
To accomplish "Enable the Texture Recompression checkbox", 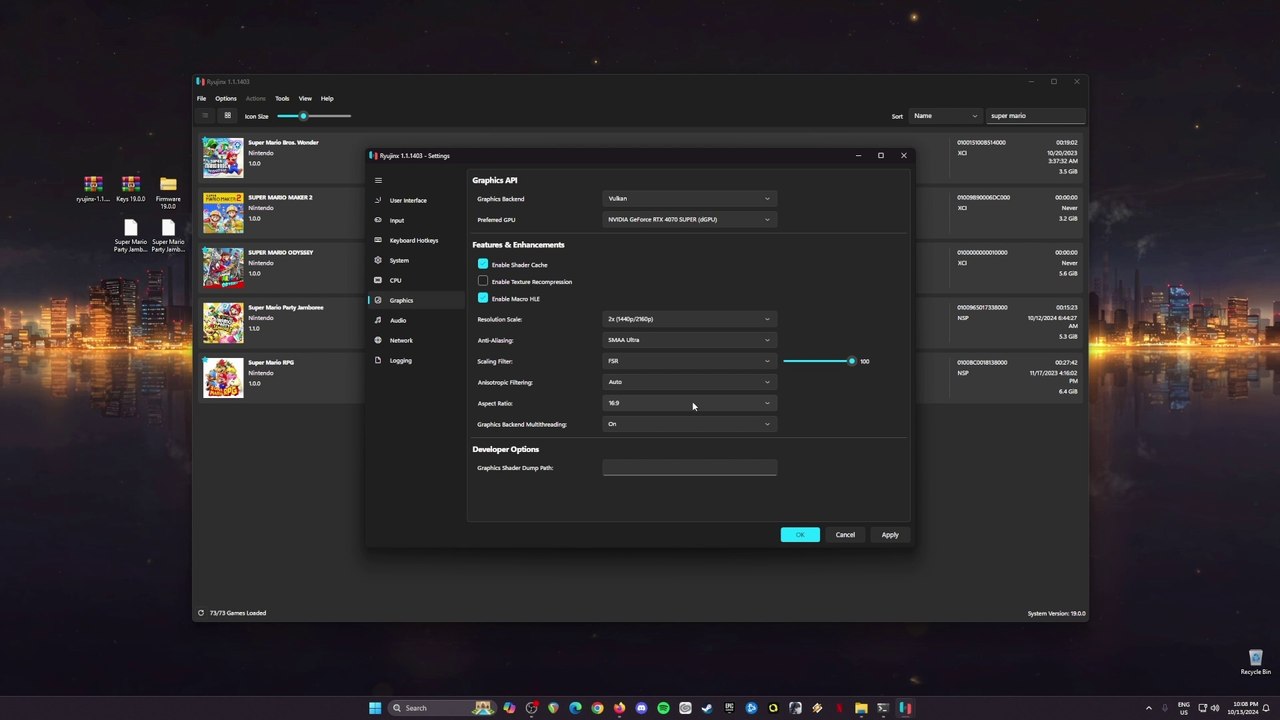I will (483, 281).
